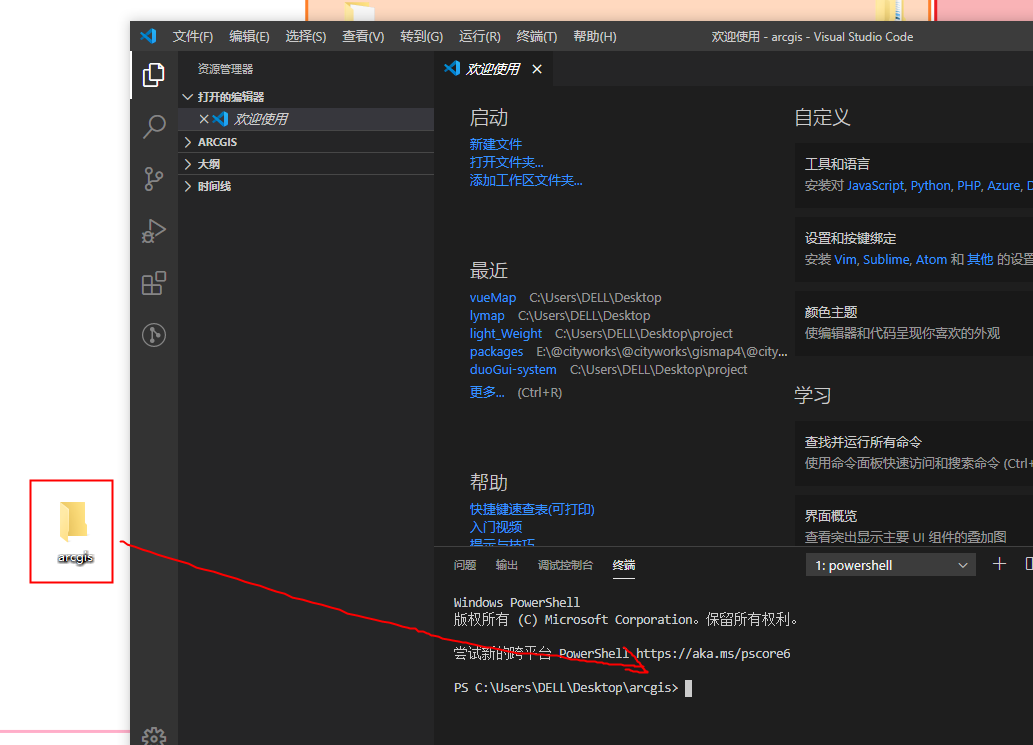Open recent project vueMap

click(x=493, y=298)
